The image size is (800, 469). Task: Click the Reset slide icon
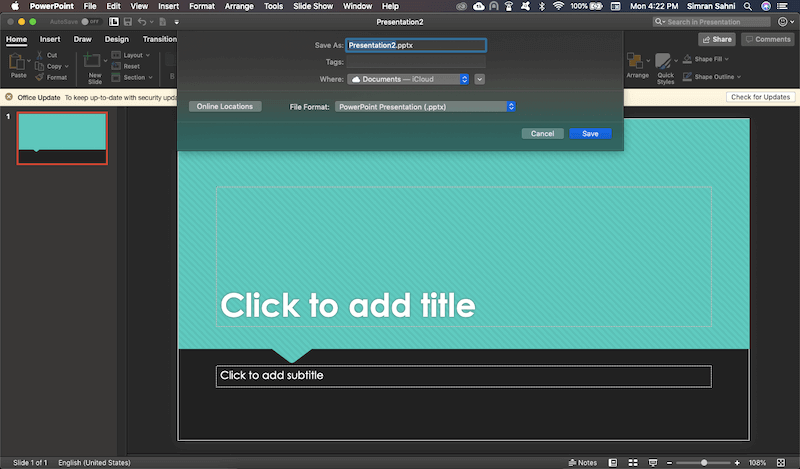(x=116, y=66)
